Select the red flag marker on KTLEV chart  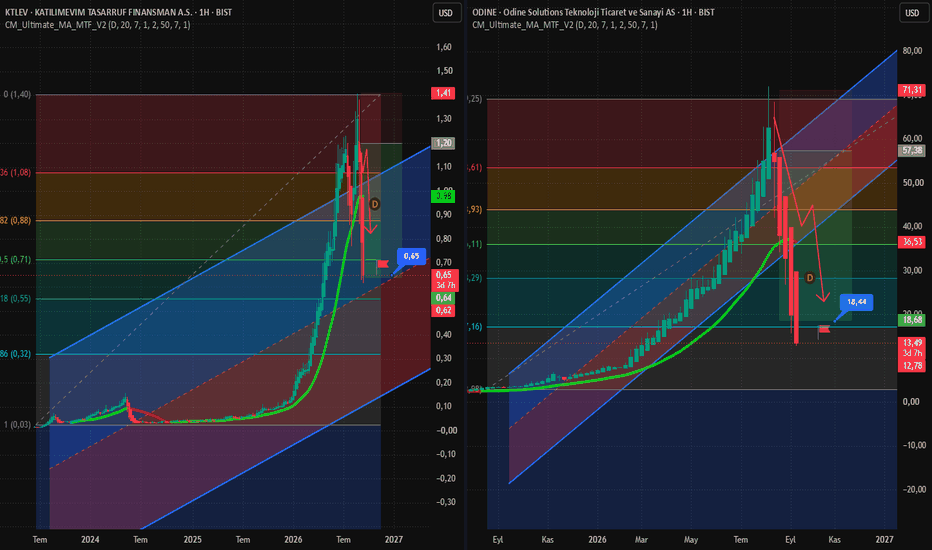pos(383,264)
